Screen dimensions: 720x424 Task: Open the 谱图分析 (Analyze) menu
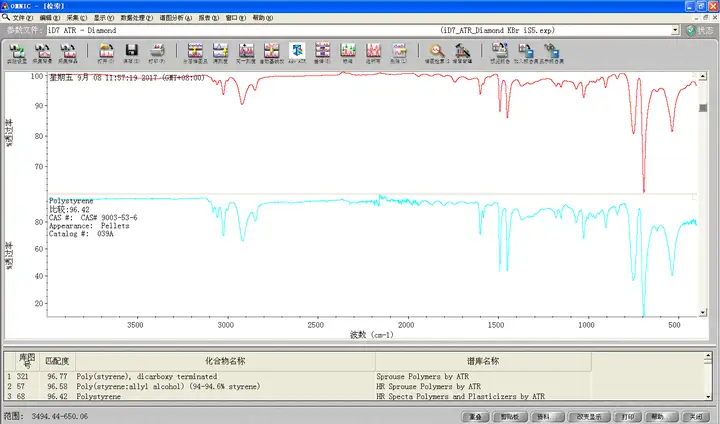[x=176, y=18]
